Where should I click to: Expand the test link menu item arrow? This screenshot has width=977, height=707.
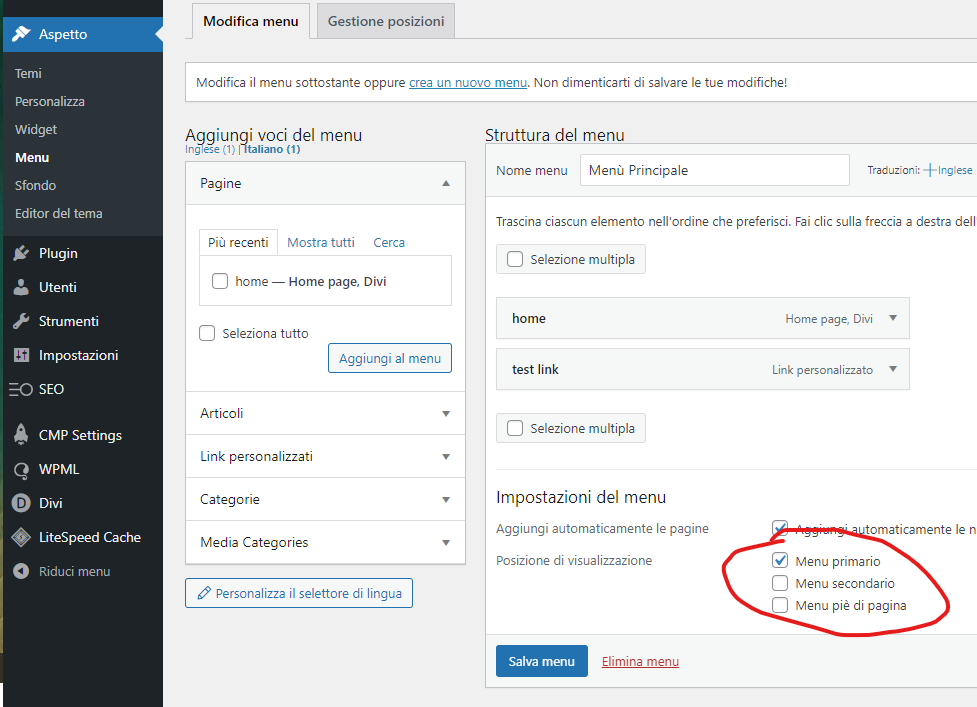pos(893,369)
